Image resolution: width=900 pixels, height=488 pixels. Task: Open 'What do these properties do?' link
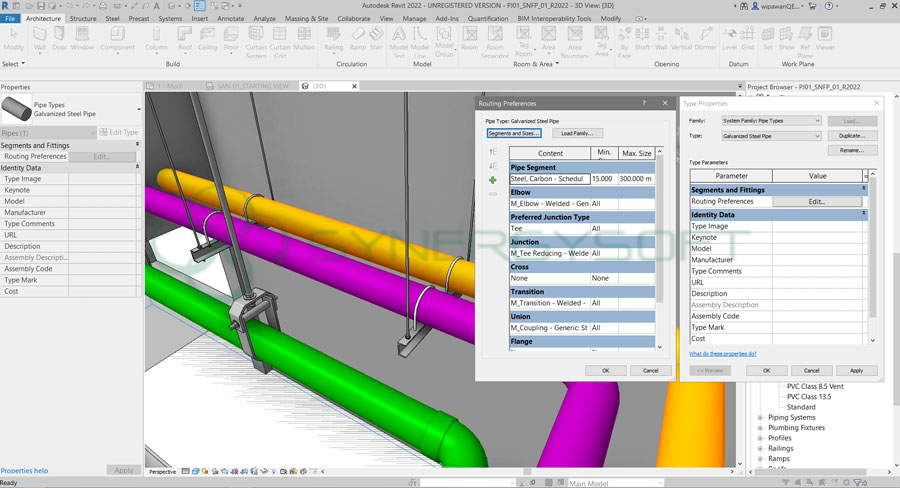click(722, 354)
